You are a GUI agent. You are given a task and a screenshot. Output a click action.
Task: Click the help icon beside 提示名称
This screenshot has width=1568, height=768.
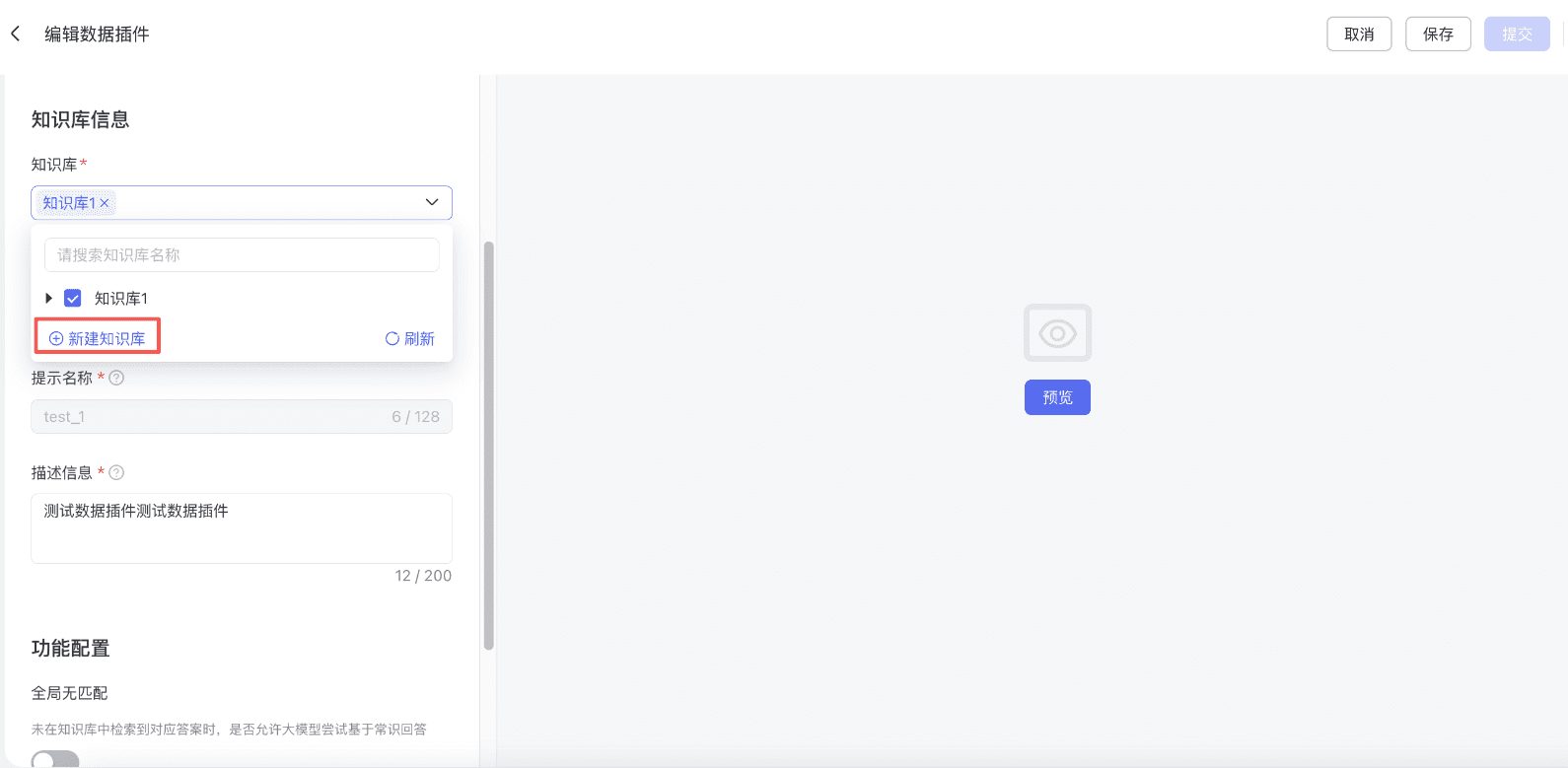[116, 378]
